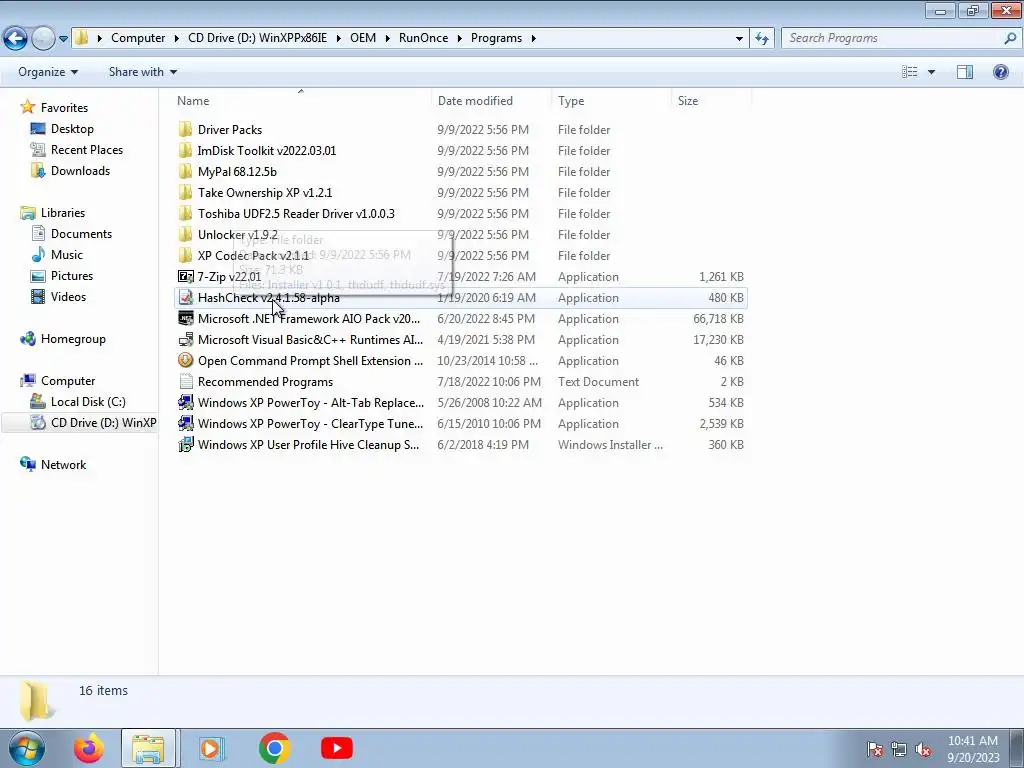
Task: Open Favorites in the navigation pane
Action: click(x=64, y=108)
